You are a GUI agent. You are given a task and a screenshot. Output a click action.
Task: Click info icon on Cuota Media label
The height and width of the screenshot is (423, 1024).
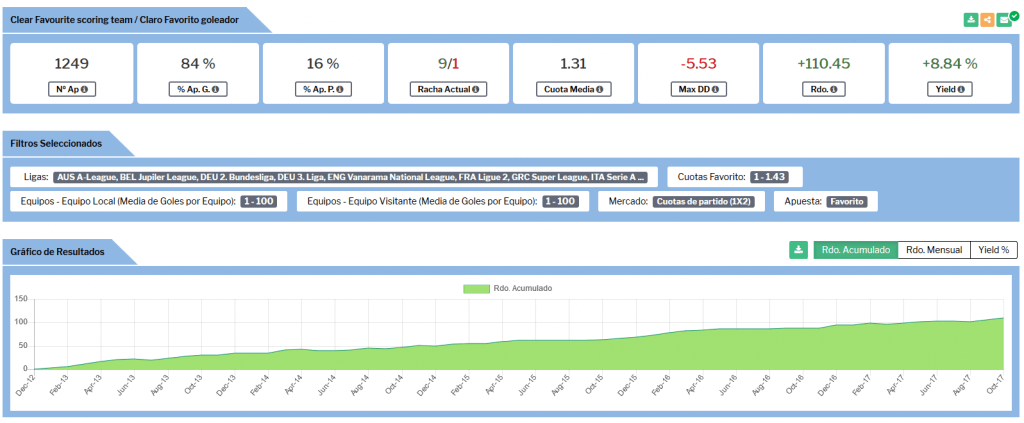[x=599, y=89]
